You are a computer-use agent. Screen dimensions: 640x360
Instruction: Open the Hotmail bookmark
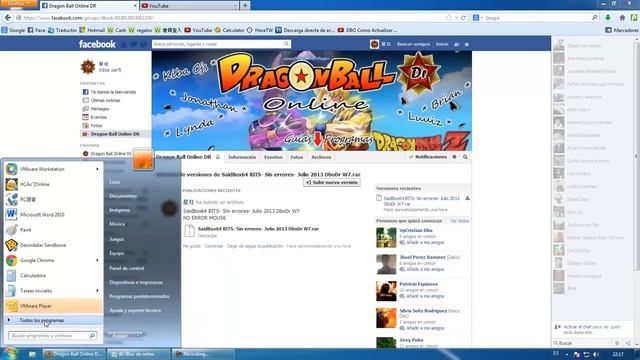[x=92, y=30]
